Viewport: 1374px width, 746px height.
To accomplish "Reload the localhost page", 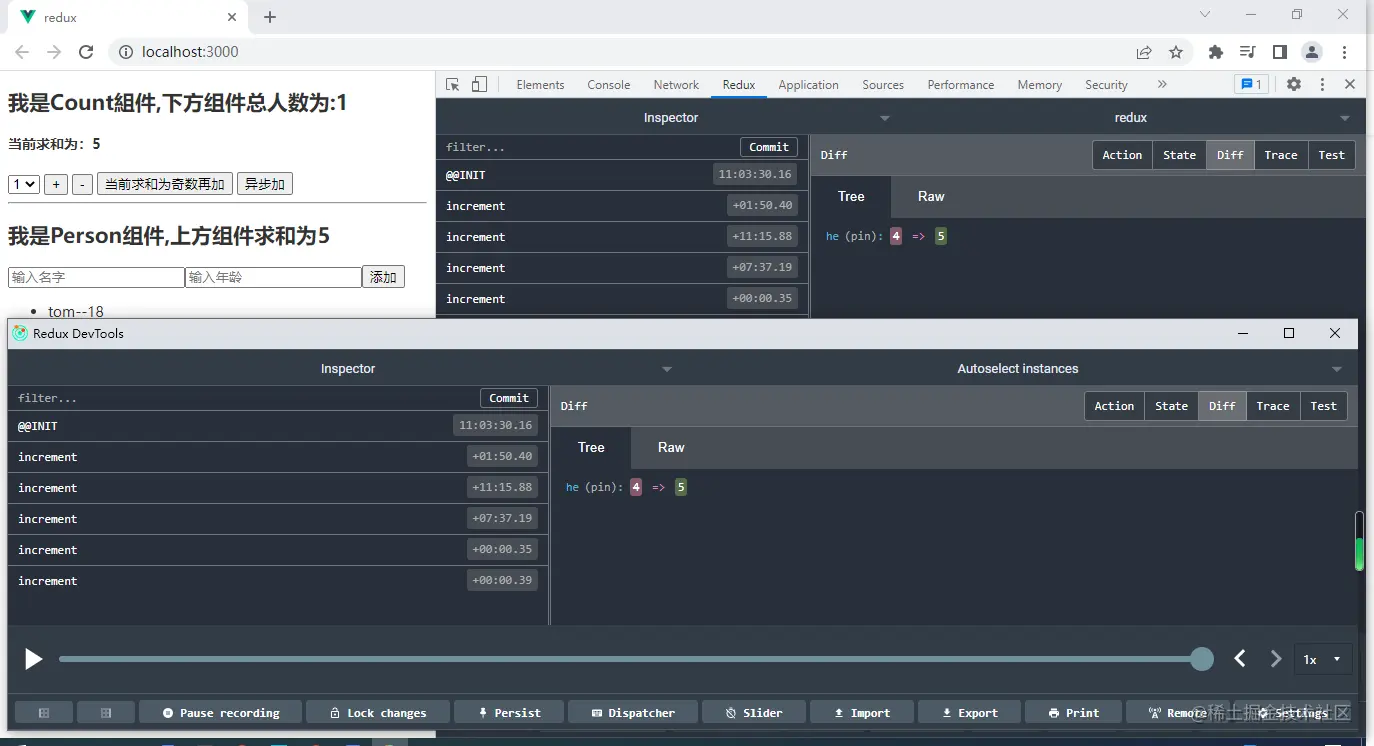I will (x=86, y=52).
